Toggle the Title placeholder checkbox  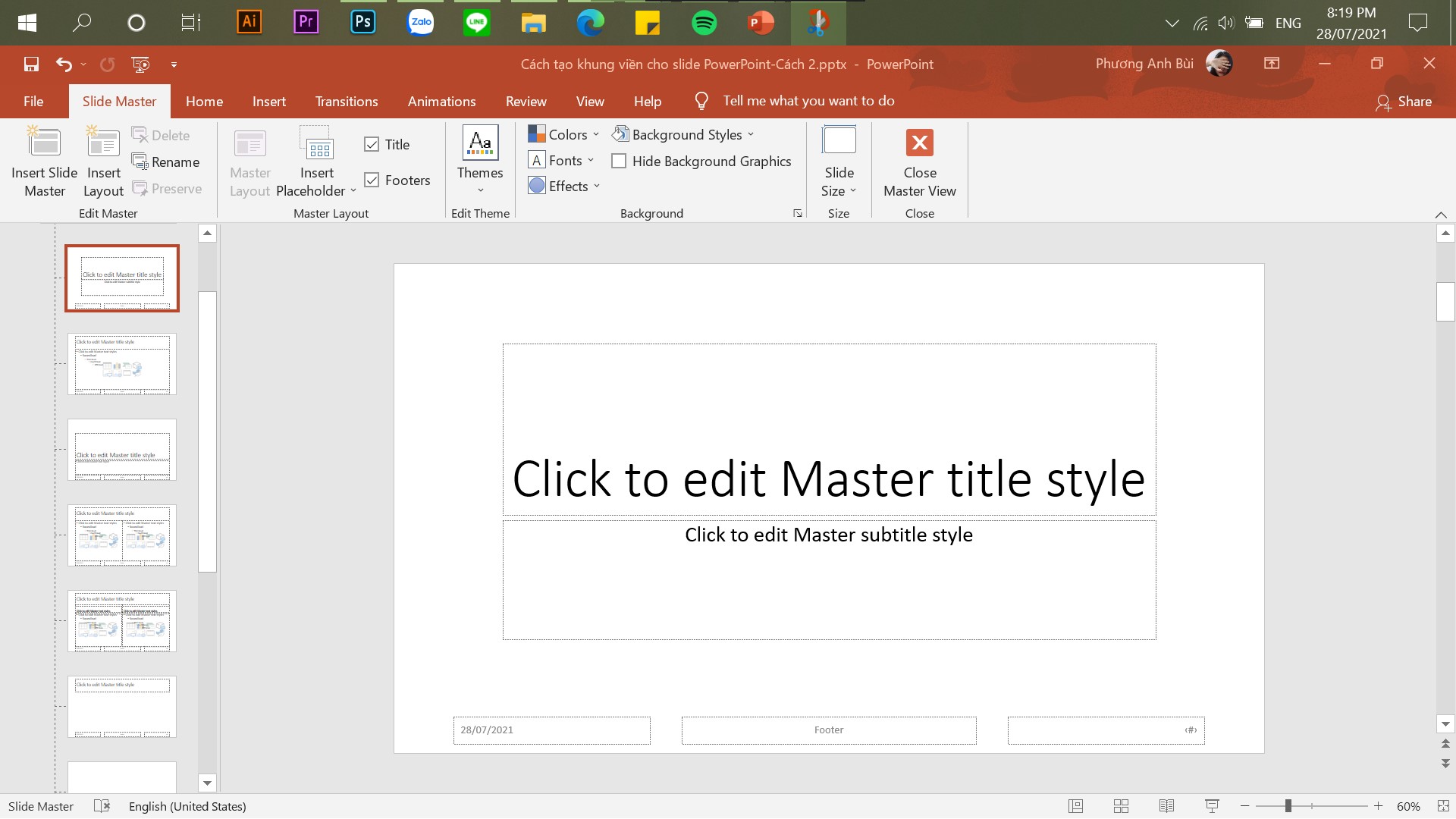point(371,144)
